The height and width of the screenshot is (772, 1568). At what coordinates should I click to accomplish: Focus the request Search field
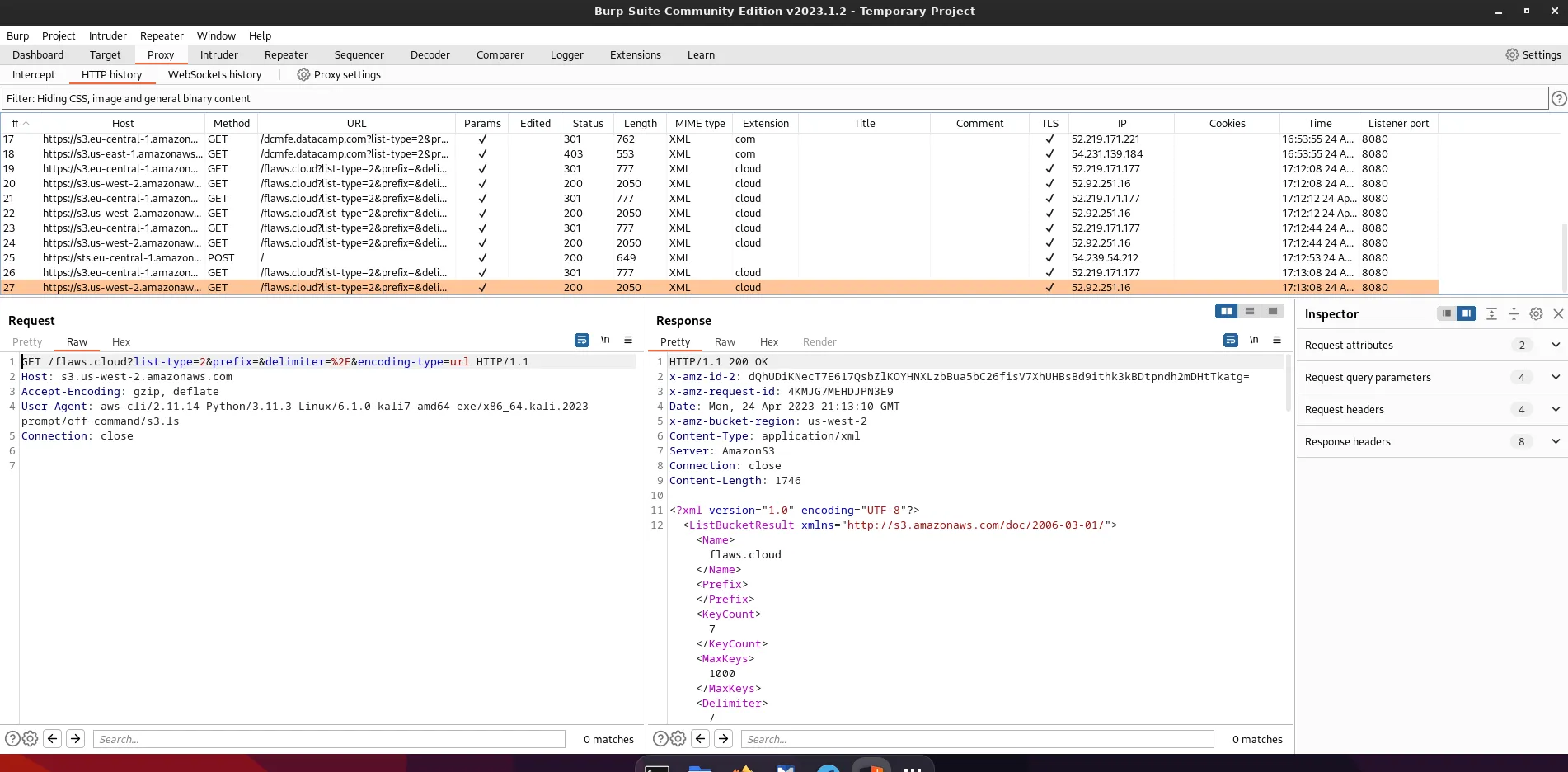[x=329, y=739]
